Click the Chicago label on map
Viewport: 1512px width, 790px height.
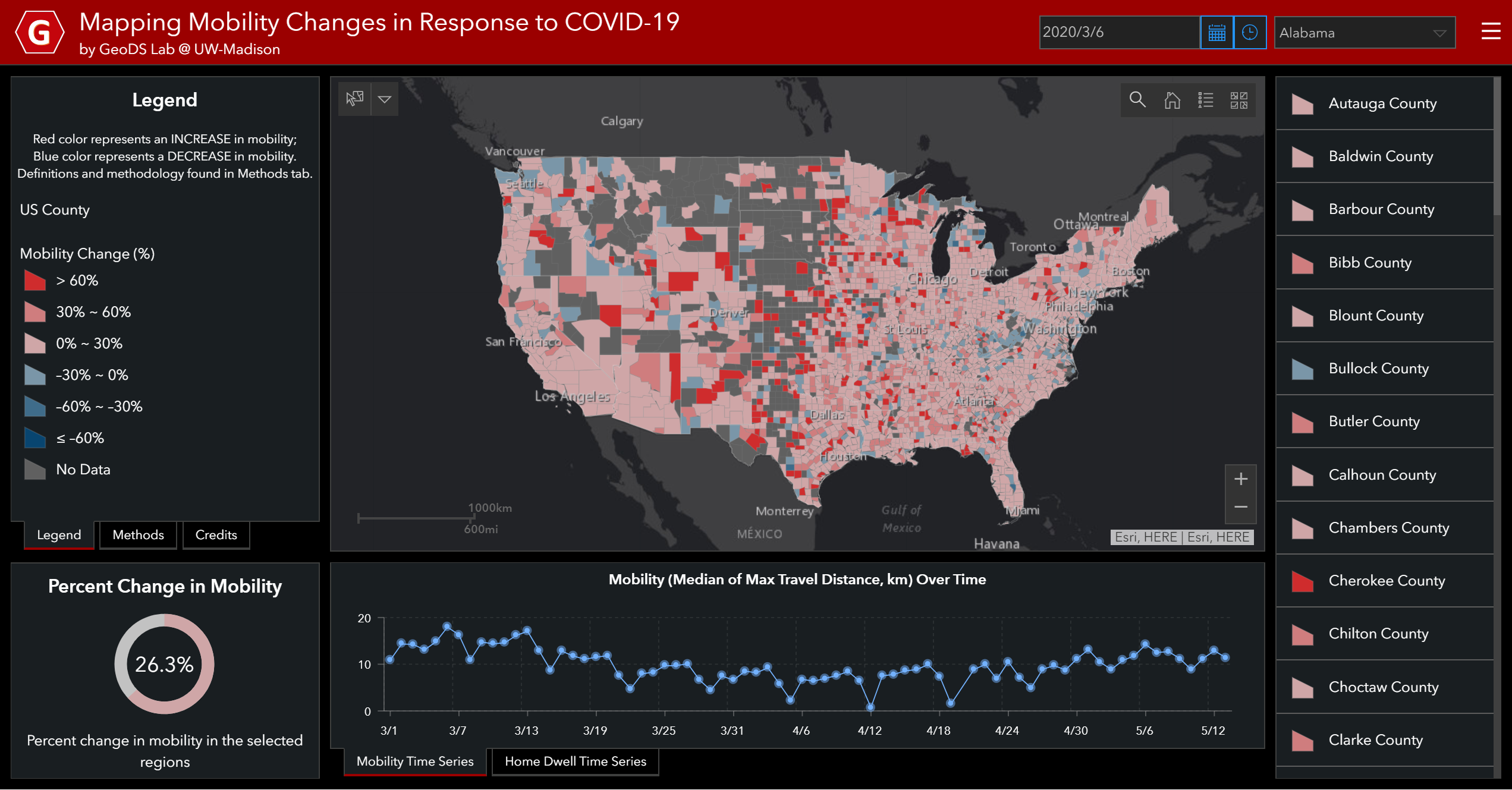click(932, 279)
